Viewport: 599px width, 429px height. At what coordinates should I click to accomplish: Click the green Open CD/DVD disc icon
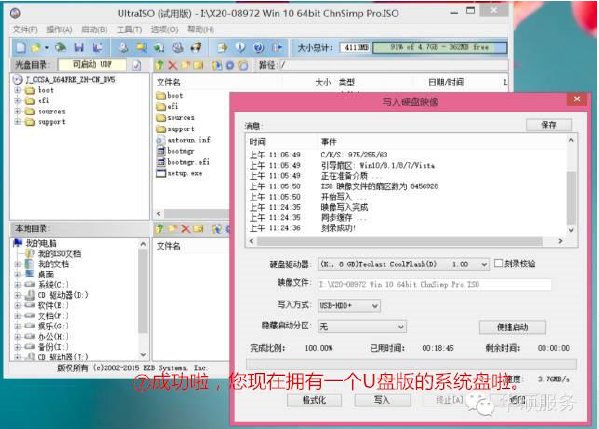(60, 47)
